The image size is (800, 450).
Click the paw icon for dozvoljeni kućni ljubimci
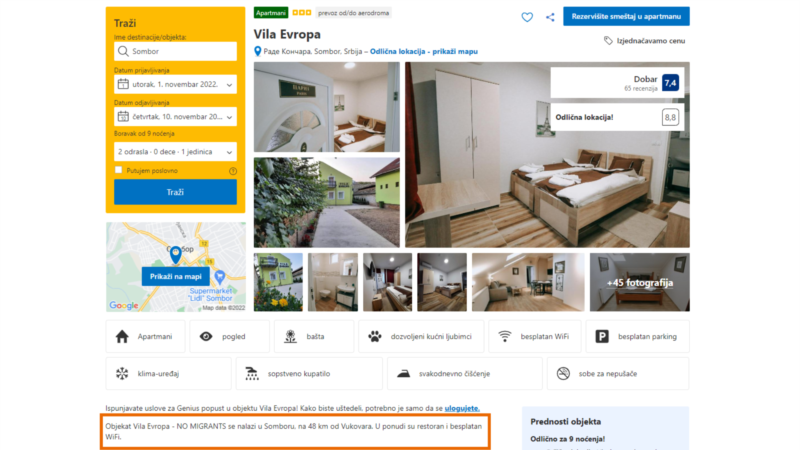coord(375,337)
